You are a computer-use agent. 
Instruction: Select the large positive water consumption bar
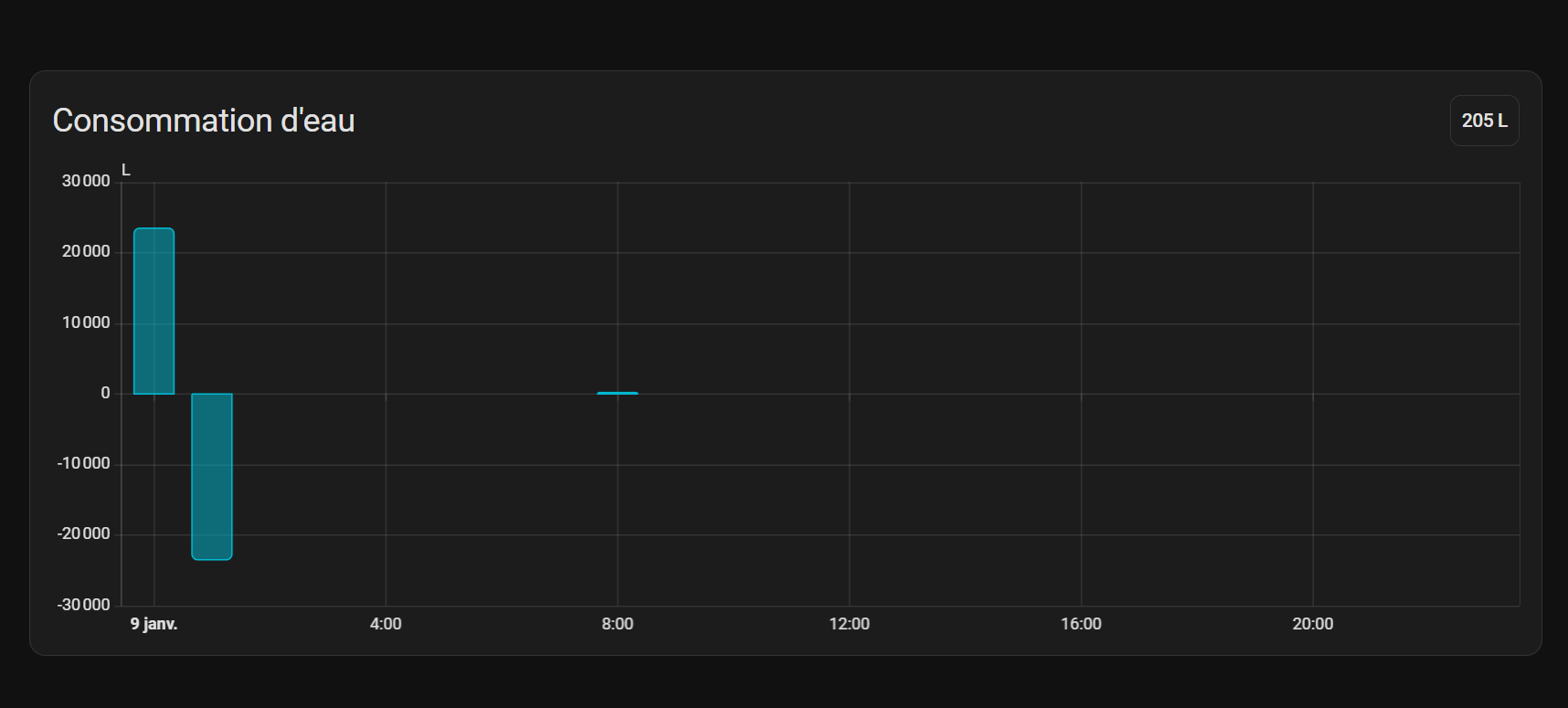click(154, 311)
